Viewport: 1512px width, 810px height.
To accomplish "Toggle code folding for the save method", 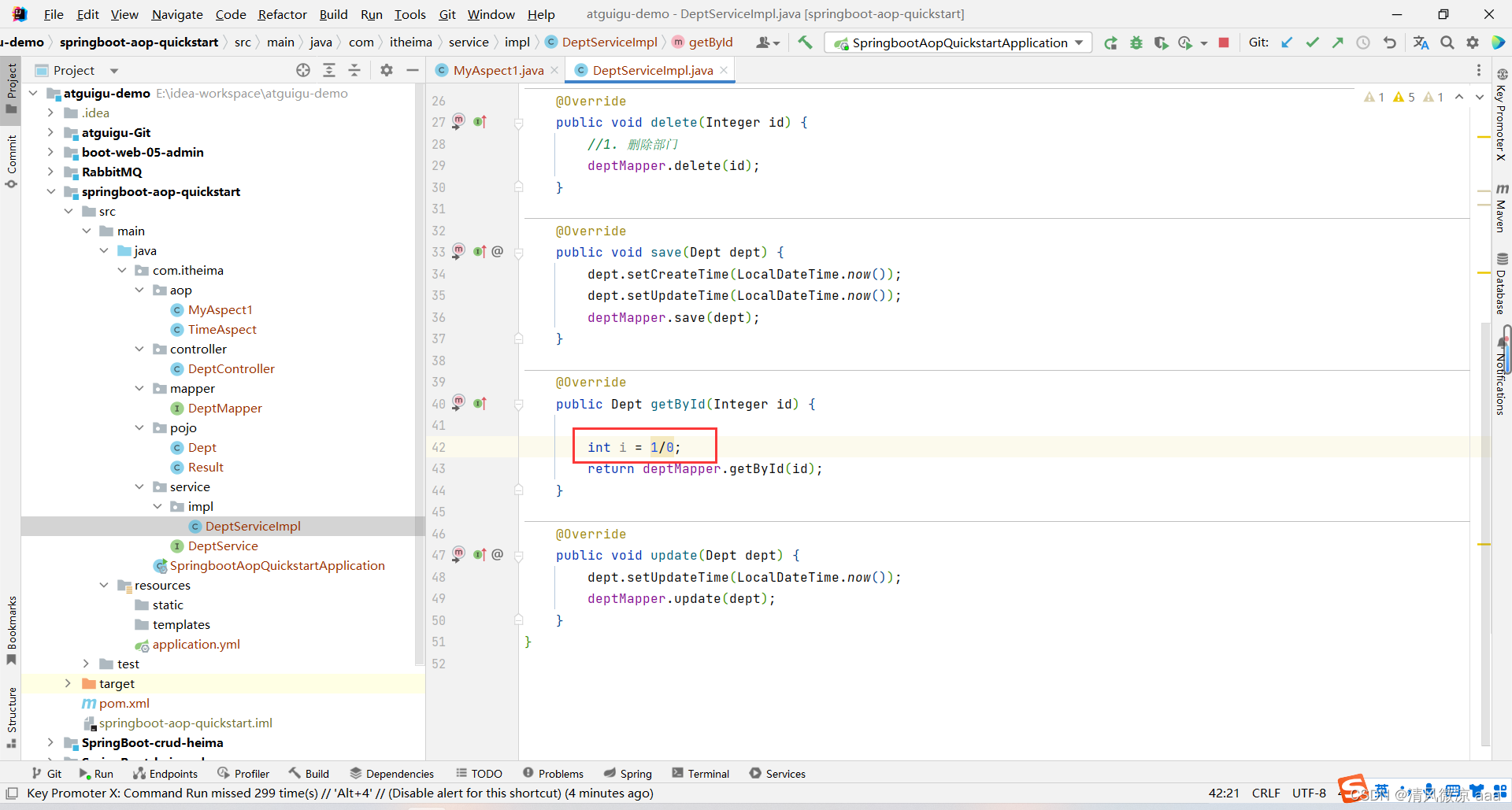I will [x=519, y=253].
